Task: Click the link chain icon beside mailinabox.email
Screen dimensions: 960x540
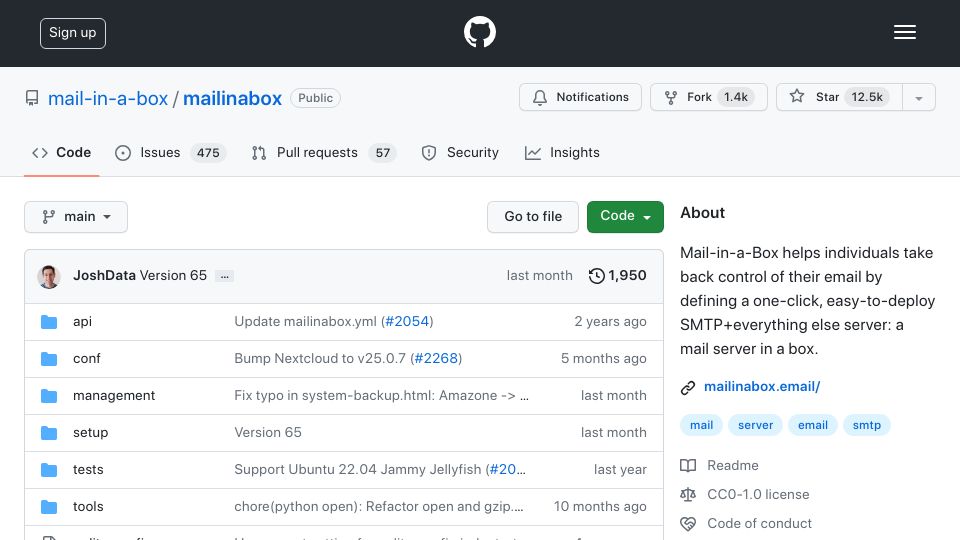Action: coord(688,388)
